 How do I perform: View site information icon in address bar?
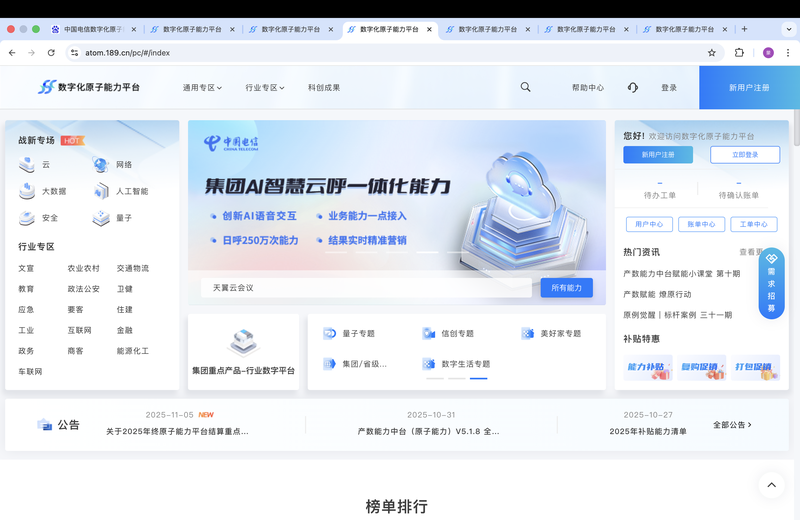74,53
